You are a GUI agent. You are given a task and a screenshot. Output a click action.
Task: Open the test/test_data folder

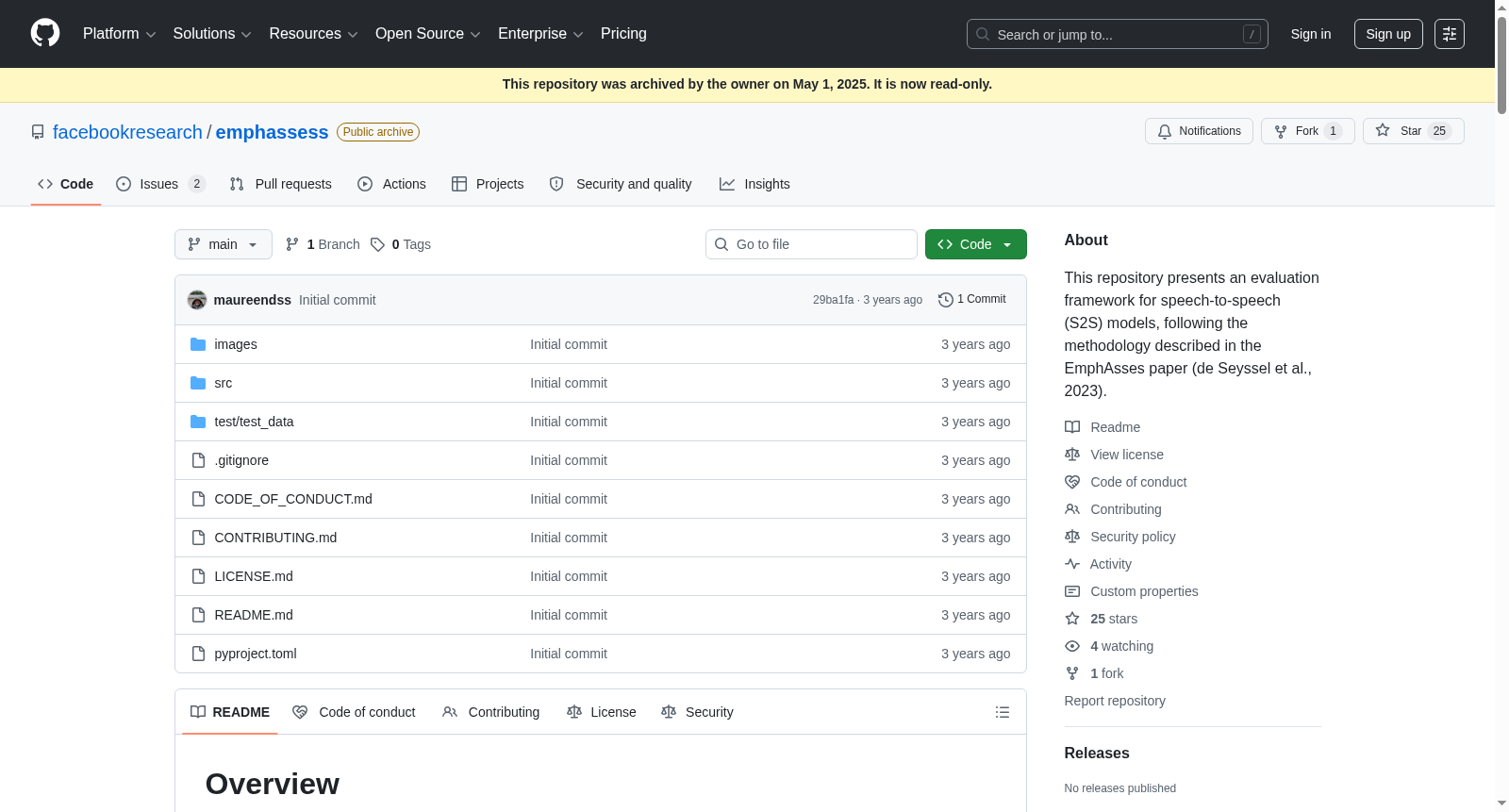254,422
